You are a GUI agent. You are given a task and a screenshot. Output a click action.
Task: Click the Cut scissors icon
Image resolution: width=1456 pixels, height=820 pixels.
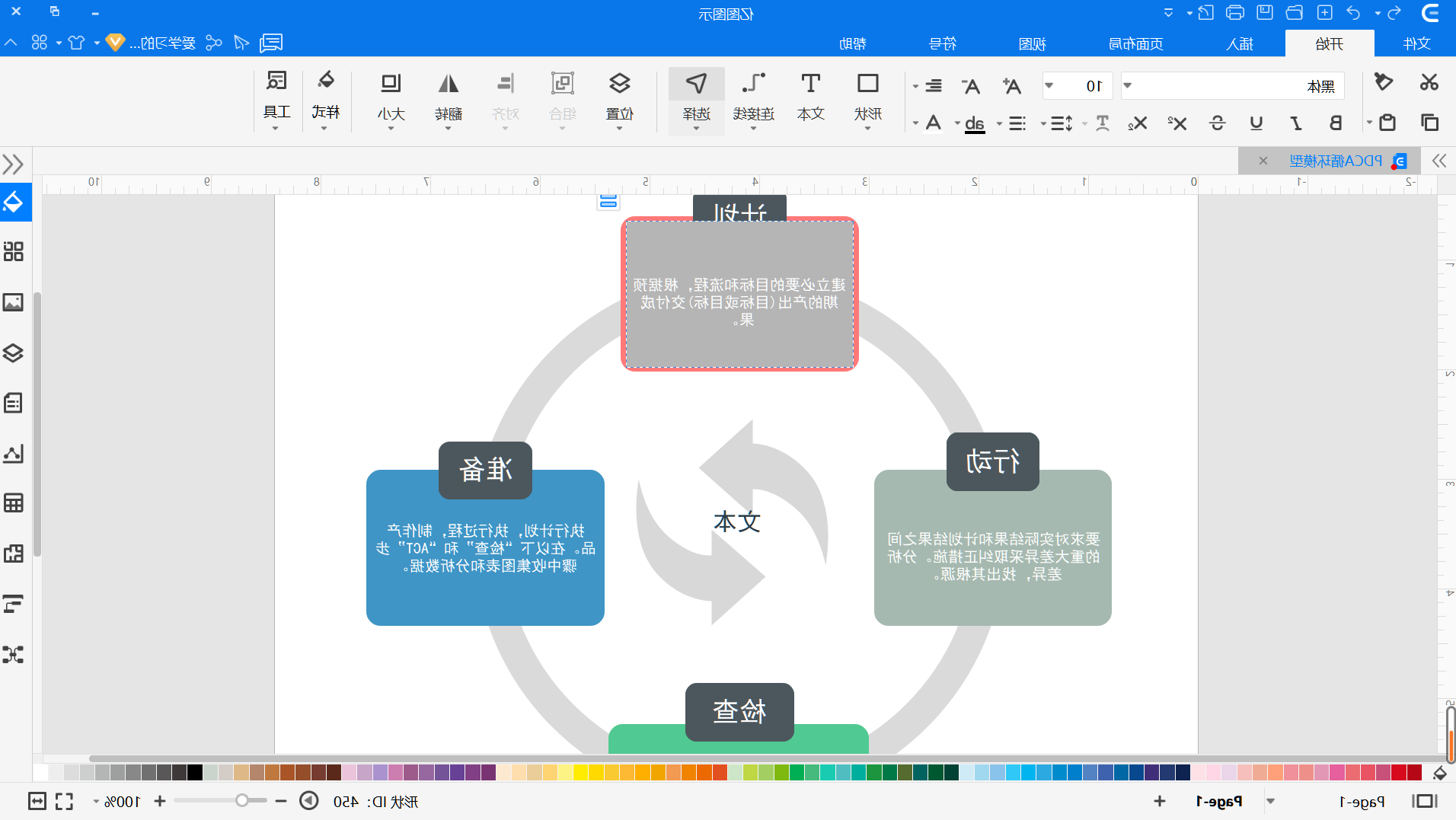coord(1429,82)
